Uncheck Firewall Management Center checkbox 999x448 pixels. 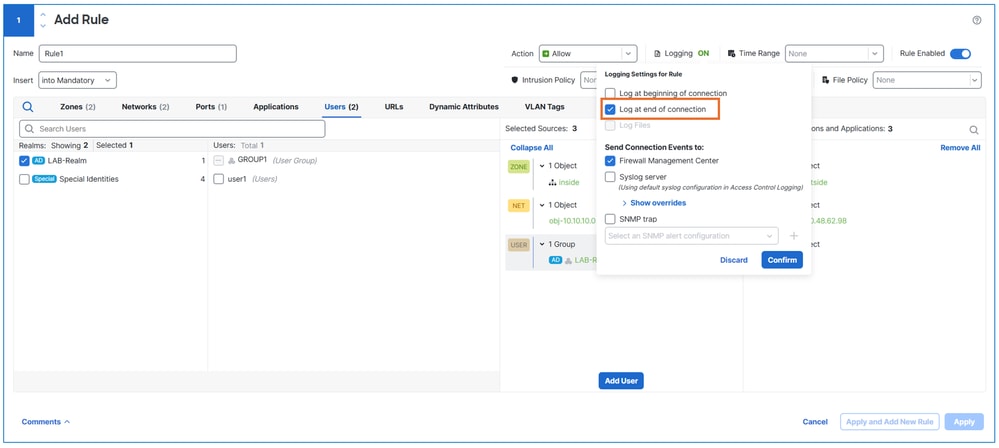pos(610,161)
